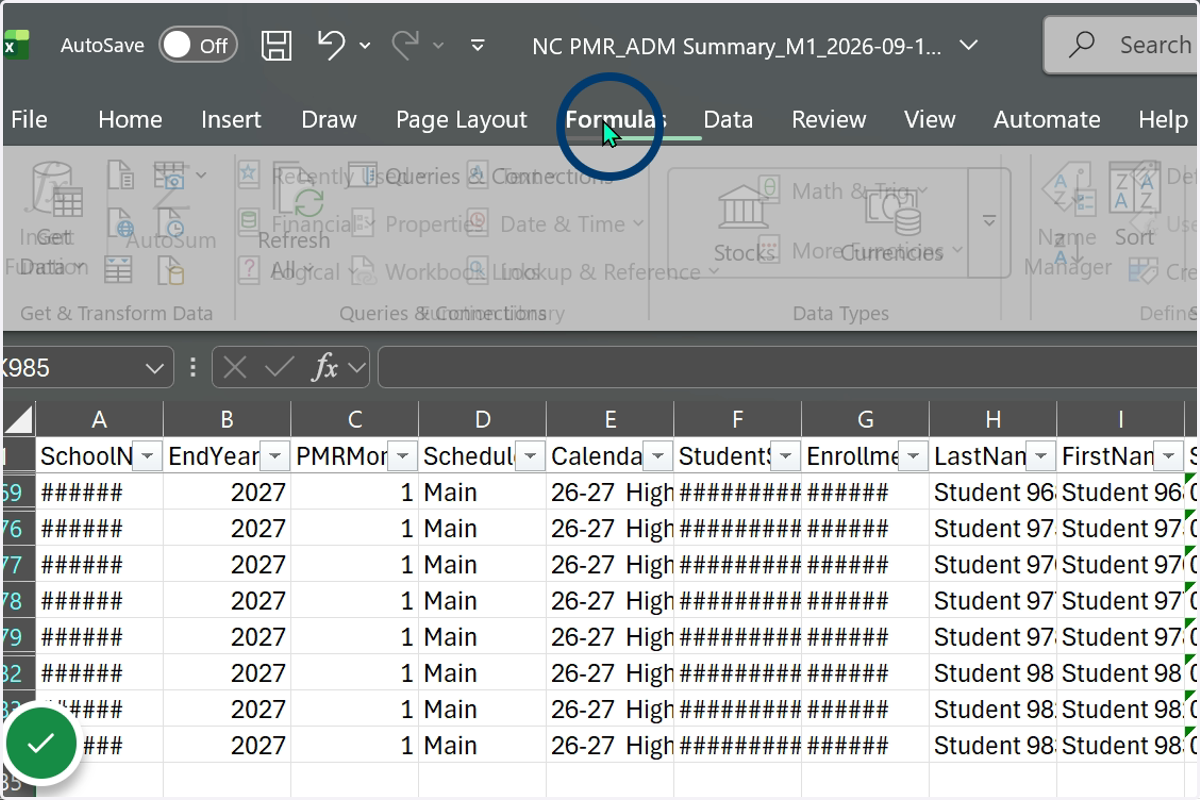Select column B header
Screen dimensions: 1200x800
pos(227,419)
